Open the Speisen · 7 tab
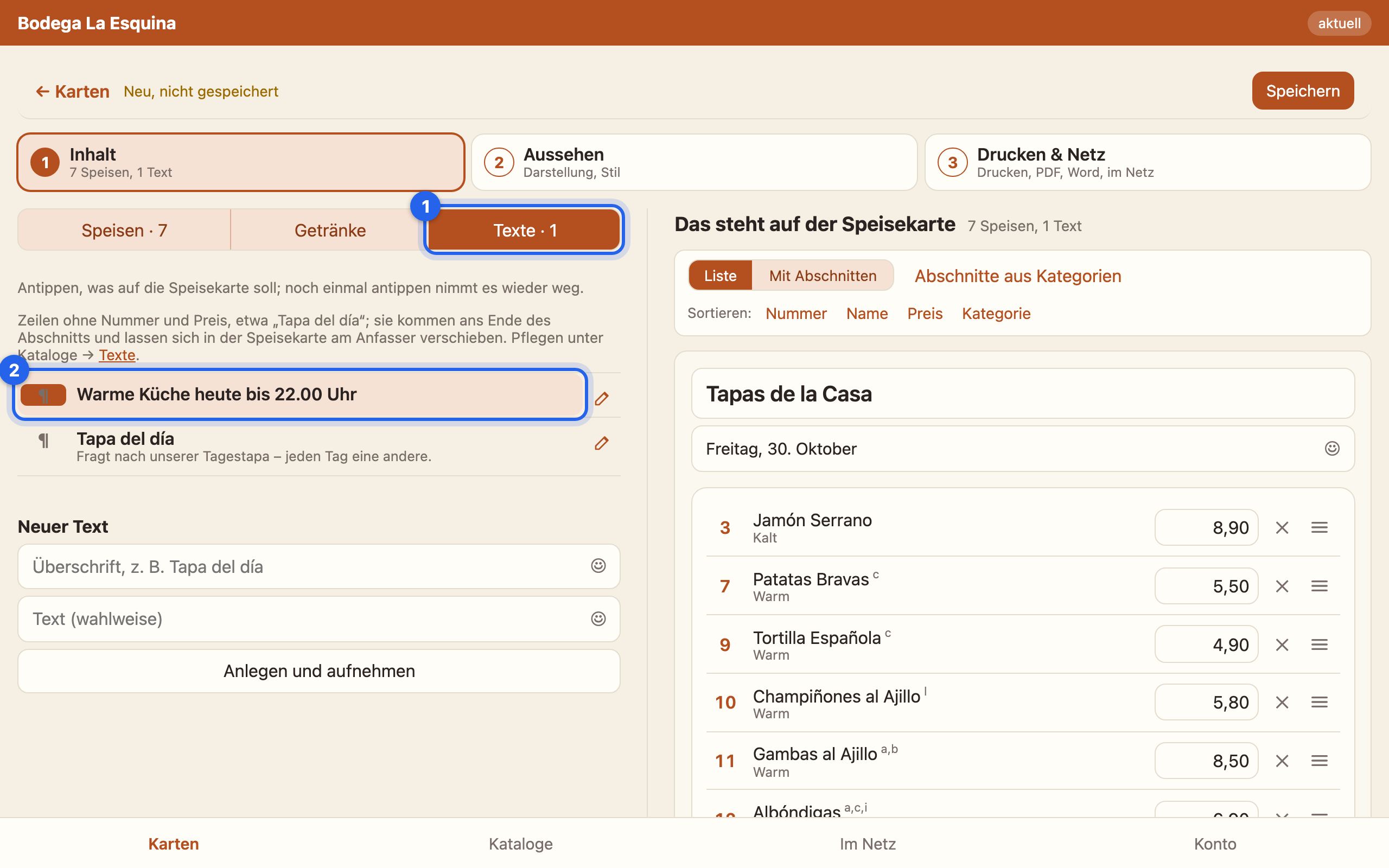Viewport: 1389px width, 868px height. coord(124,230)
